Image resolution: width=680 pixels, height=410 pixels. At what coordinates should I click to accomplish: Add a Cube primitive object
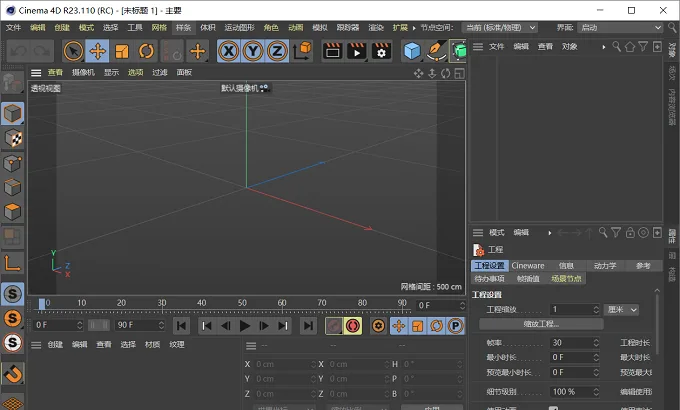pyautogui.click(x=412, y=51)
